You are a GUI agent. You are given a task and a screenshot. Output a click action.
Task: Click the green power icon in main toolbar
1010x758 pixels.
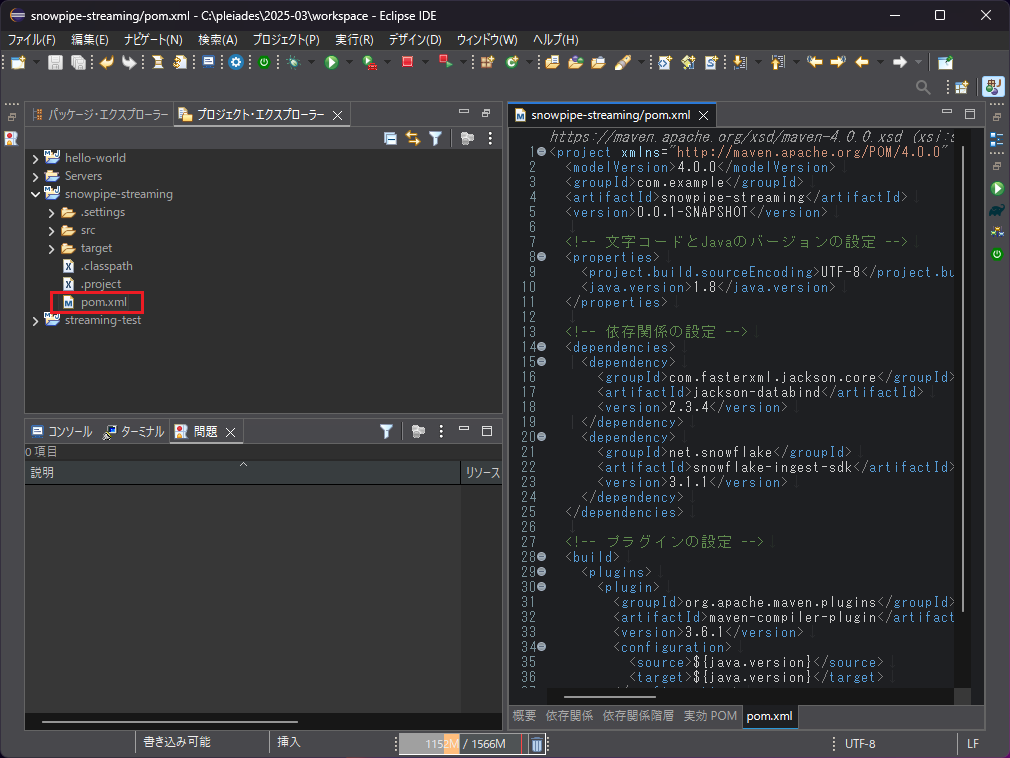coord(264,62)
